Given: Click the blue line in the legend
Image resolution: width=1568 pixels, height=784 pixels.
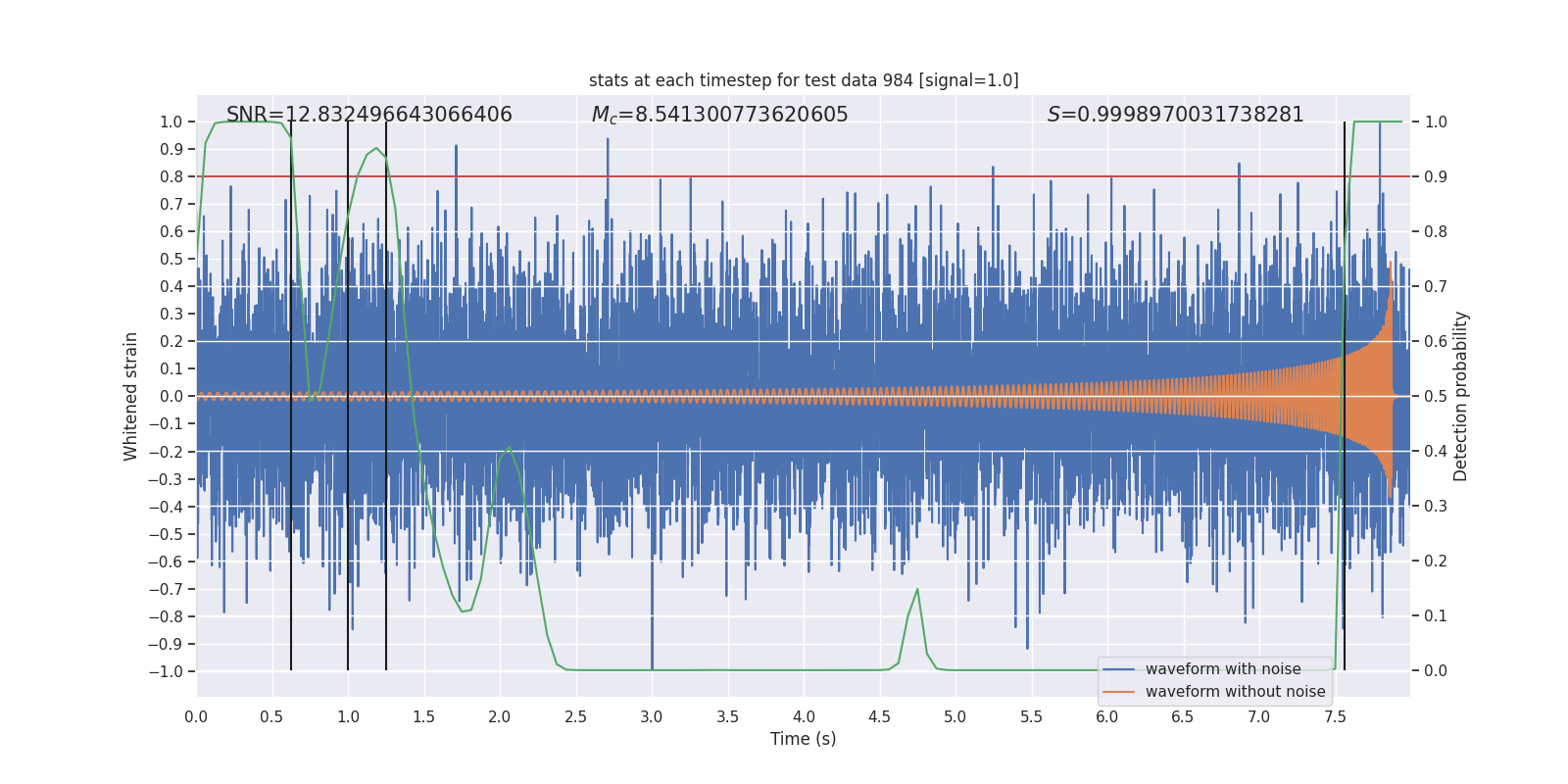Looking at the screenshot, I should tap(1119, 669).
